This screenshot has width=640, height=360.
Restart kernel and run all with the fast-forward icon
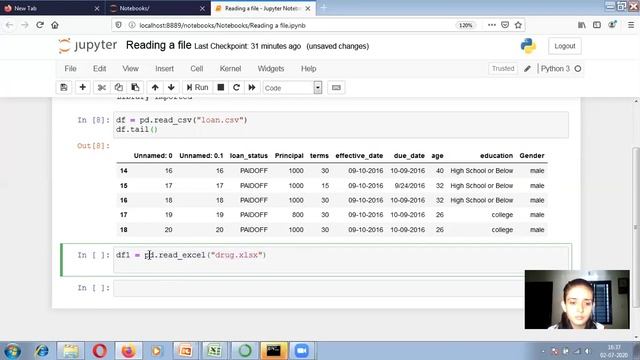[x=252, y=87]
